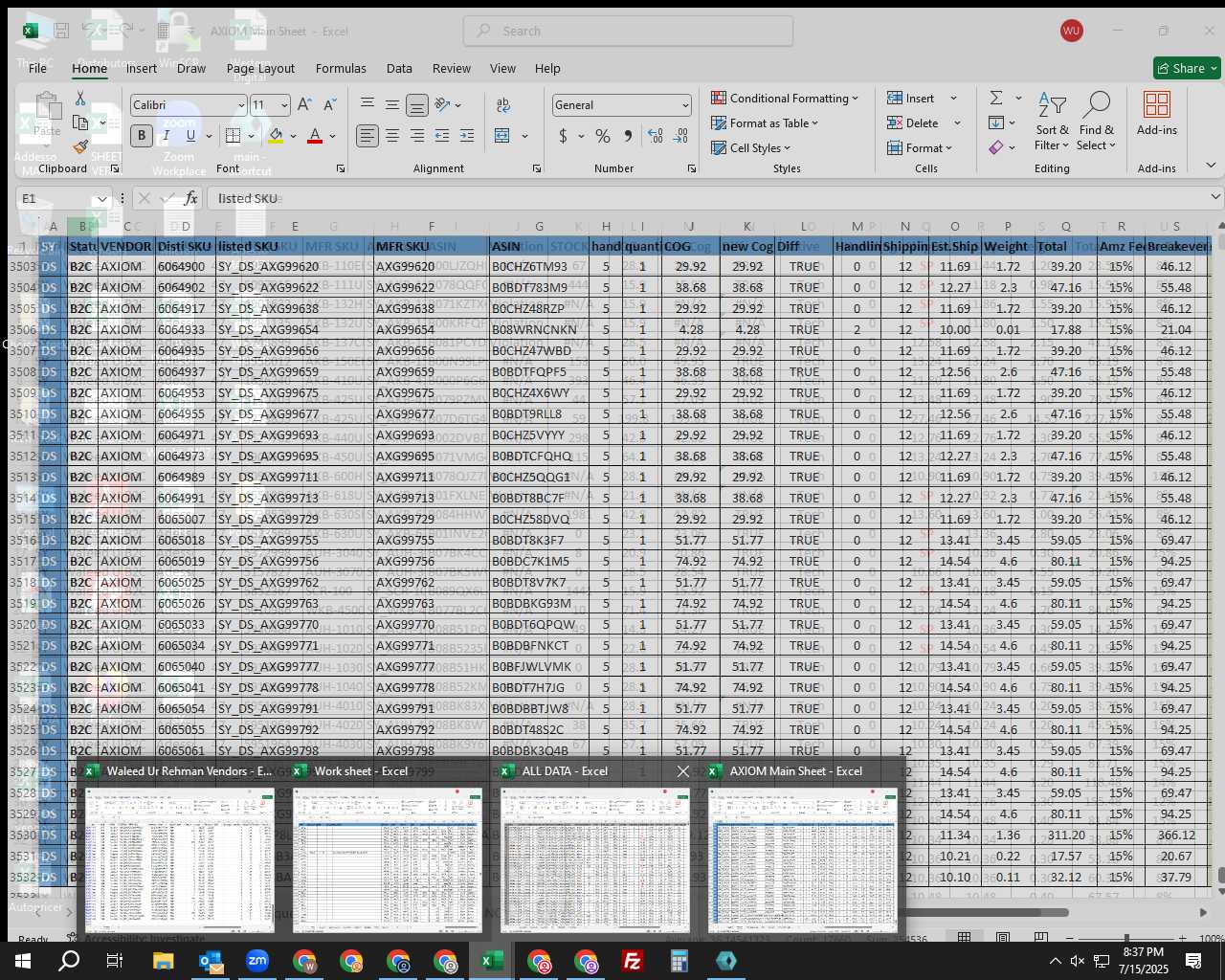Click the Insert Function fx icon
The image size is (1225, 980).
(190, 198)
